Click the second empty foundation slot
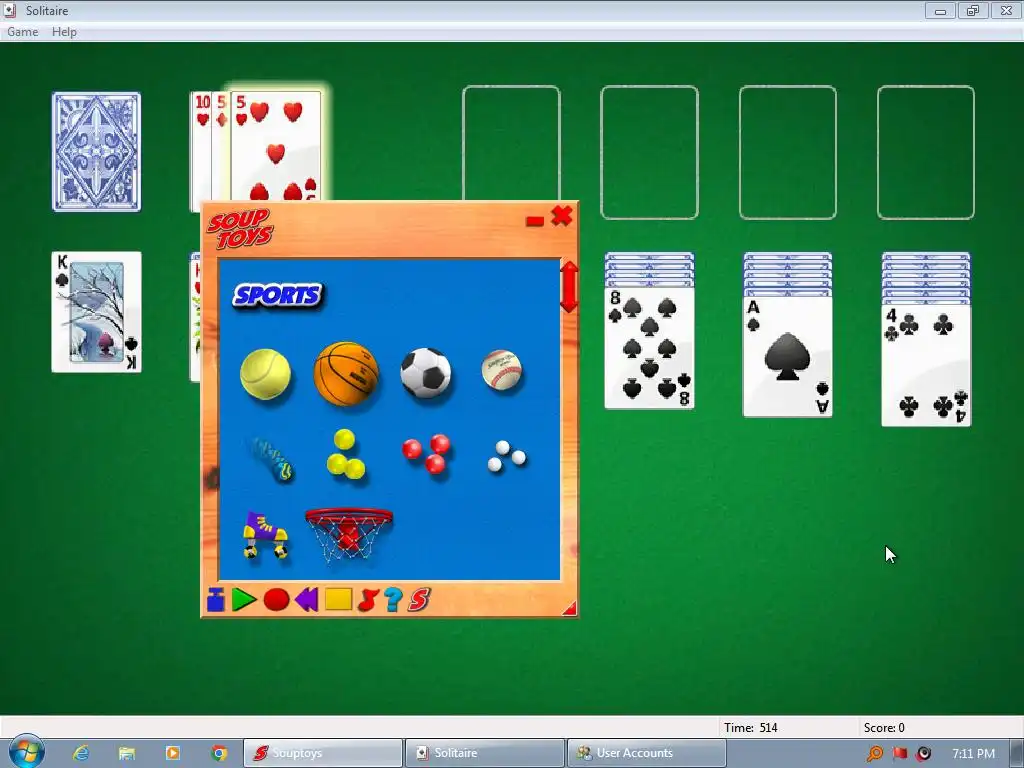 click(x=649, y=152)
